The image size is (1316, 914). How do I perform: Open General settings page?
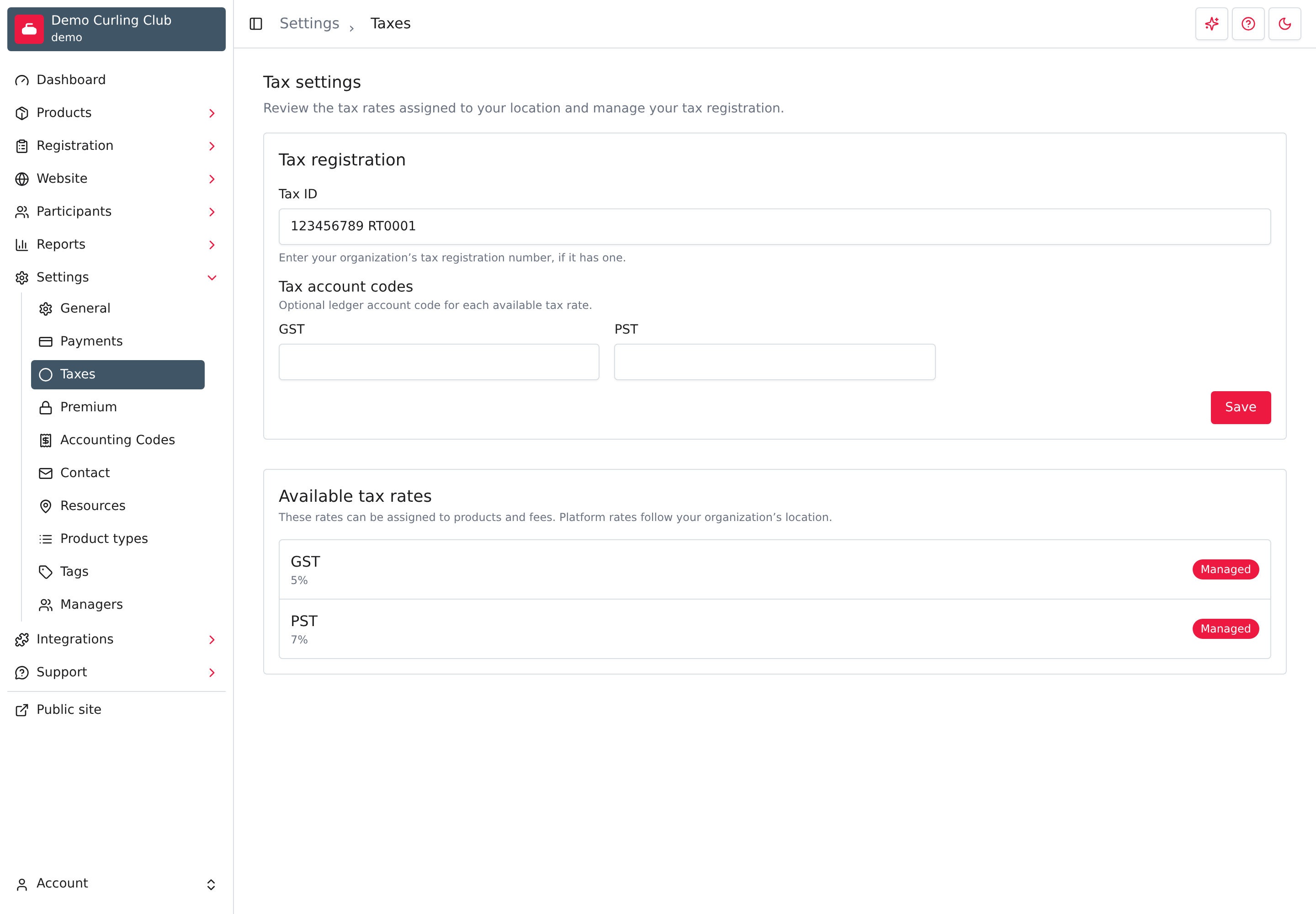(x=117, y=308)
